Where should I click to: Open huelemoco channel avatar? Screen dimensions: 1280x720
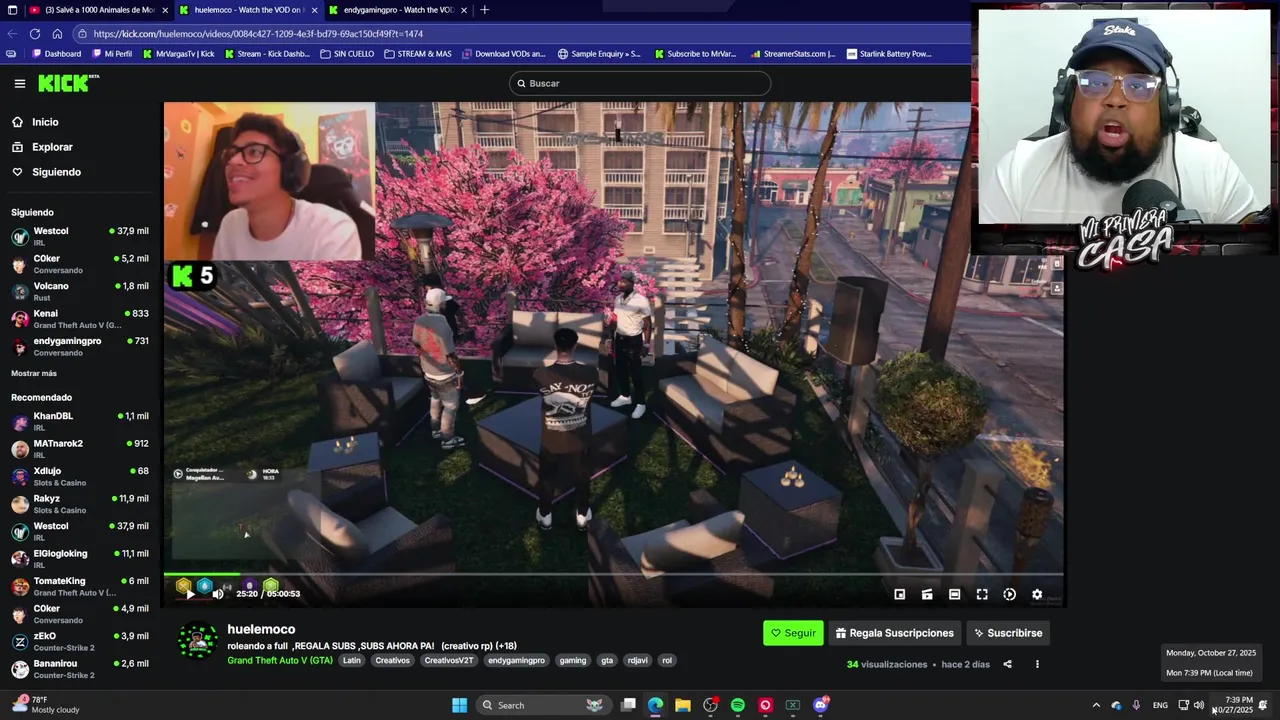tap(198, 641)
